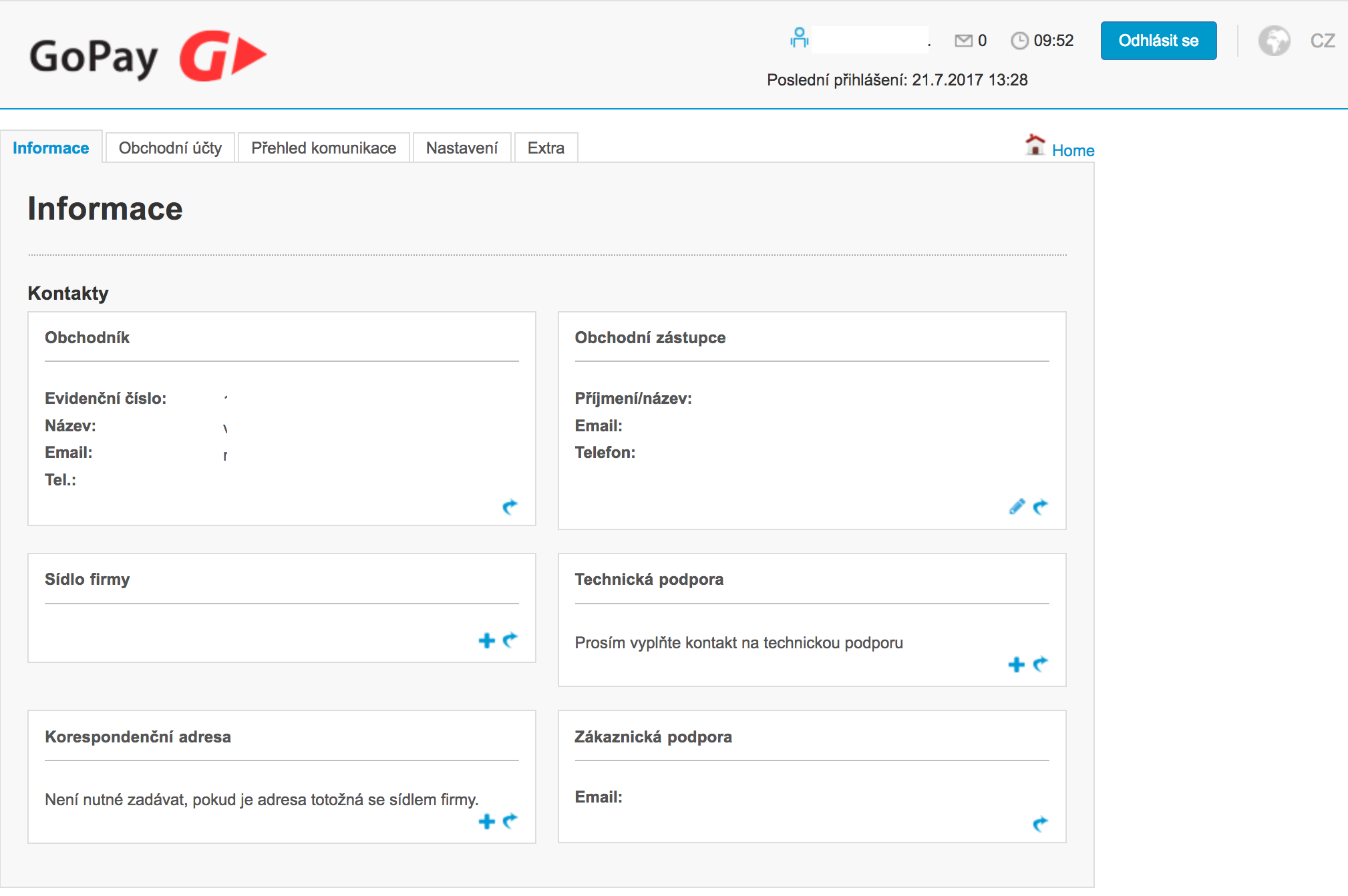Log out with Odhlásit se button
Screen dimensions: 1348x896
[1158, 41]
